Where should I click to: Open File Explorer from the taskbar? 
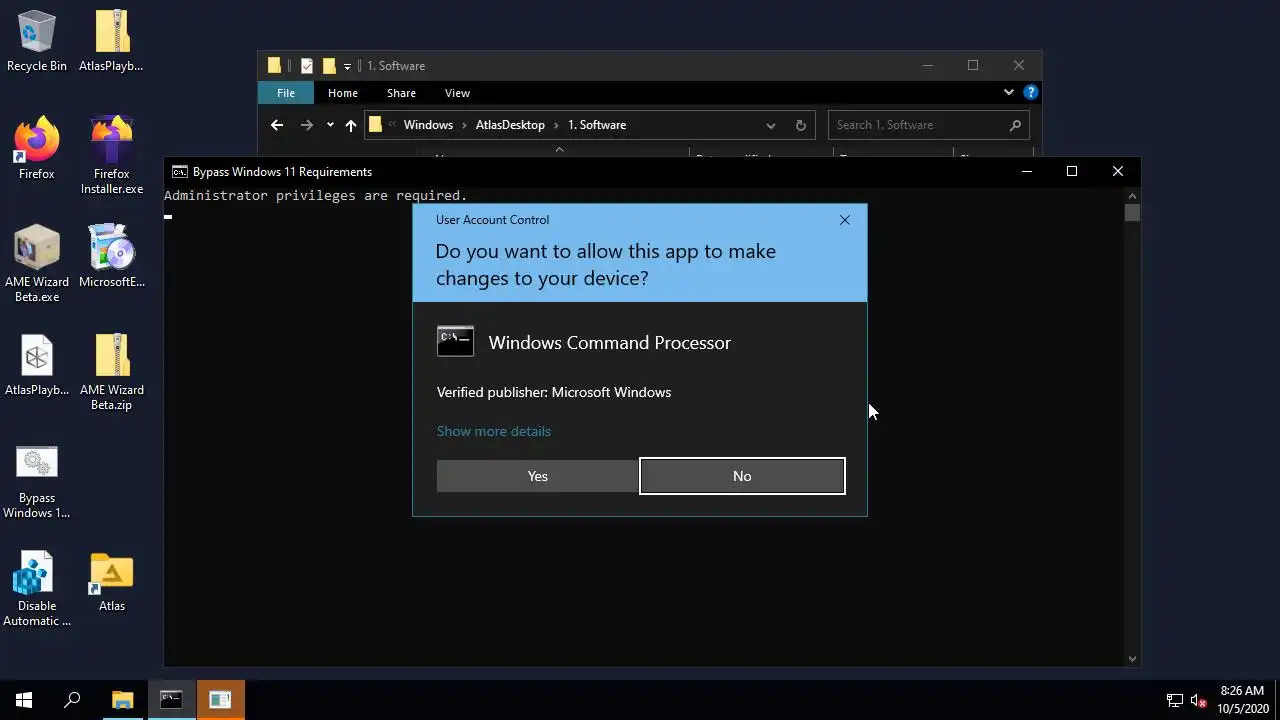tap(122, 700)
